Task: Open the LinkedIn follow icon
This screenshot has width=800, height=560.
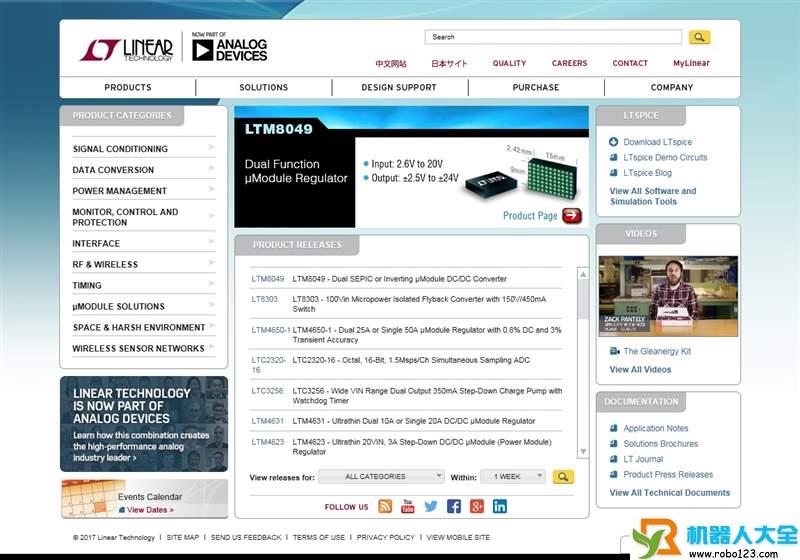Action: click(x=499, y=506)
